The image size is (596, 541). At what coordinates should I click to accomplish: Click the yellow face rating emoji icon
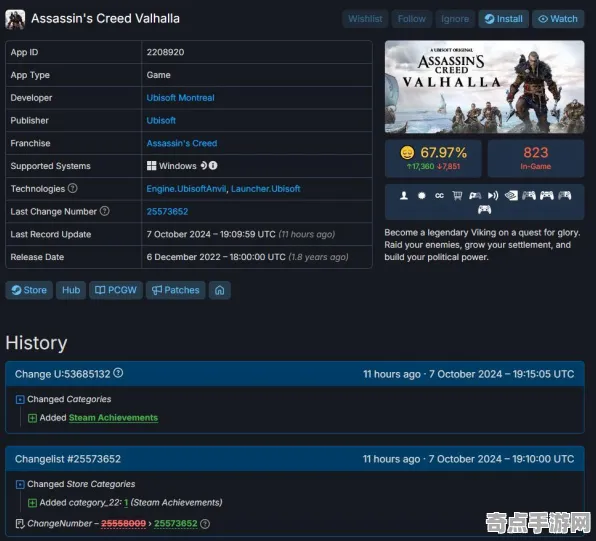pos(407,153)
